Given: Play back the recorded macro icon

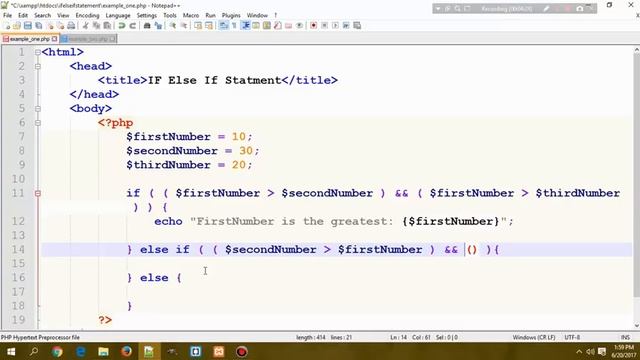Looking at the screenshot, I should point(336,26).
